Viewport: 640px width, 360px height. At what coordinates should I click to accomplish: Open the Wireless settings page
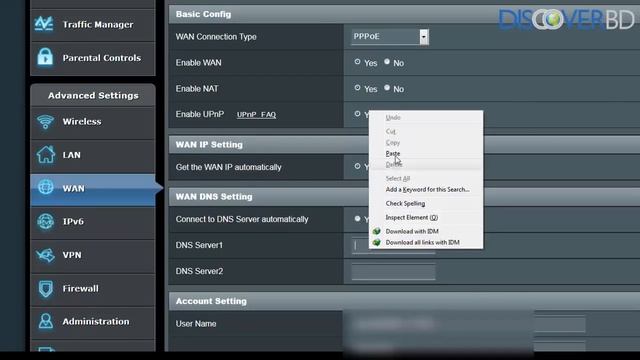(93, 122)
